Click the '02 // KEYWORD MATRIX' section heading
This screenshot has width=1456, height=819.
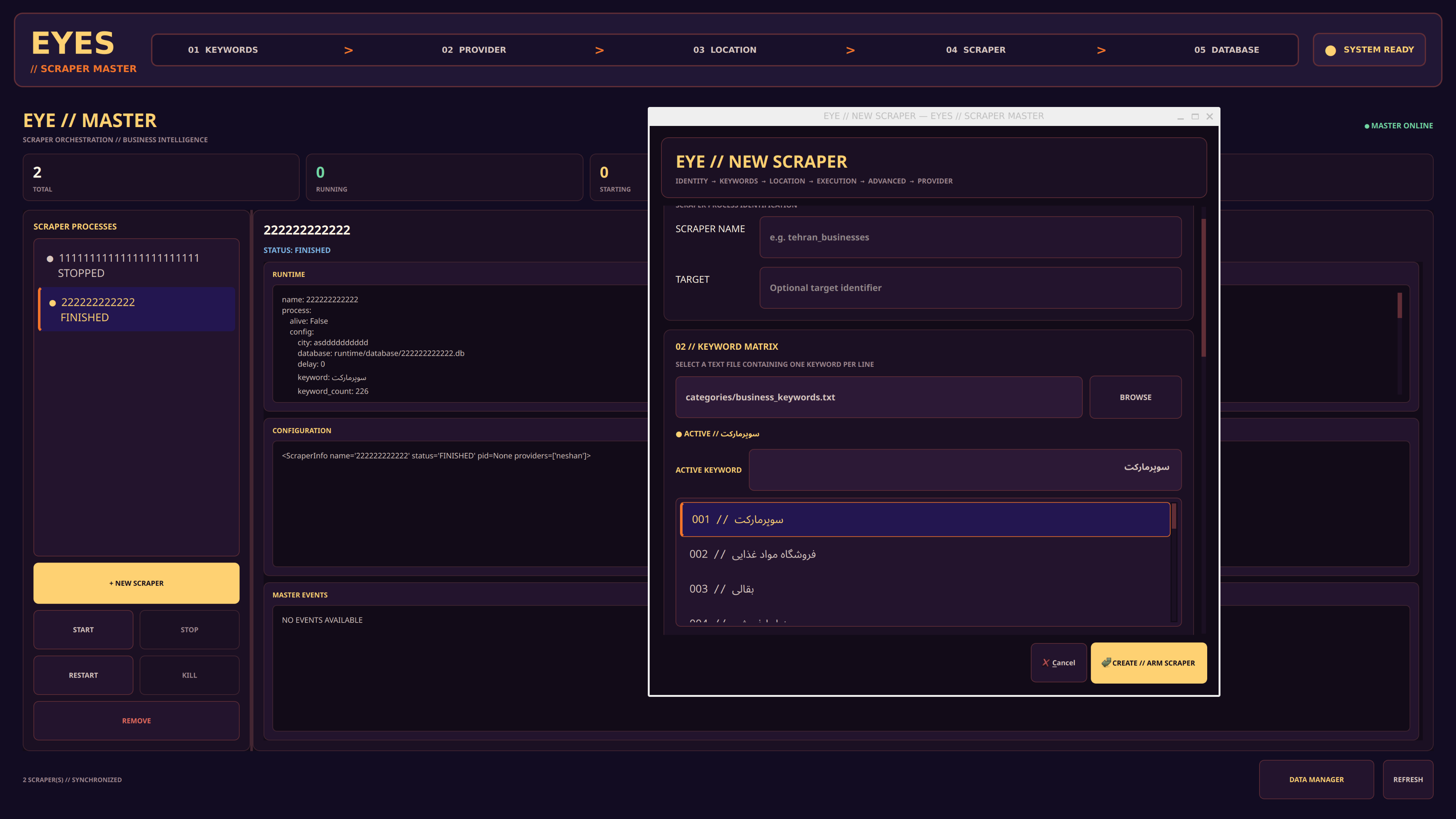coord(727,346)
